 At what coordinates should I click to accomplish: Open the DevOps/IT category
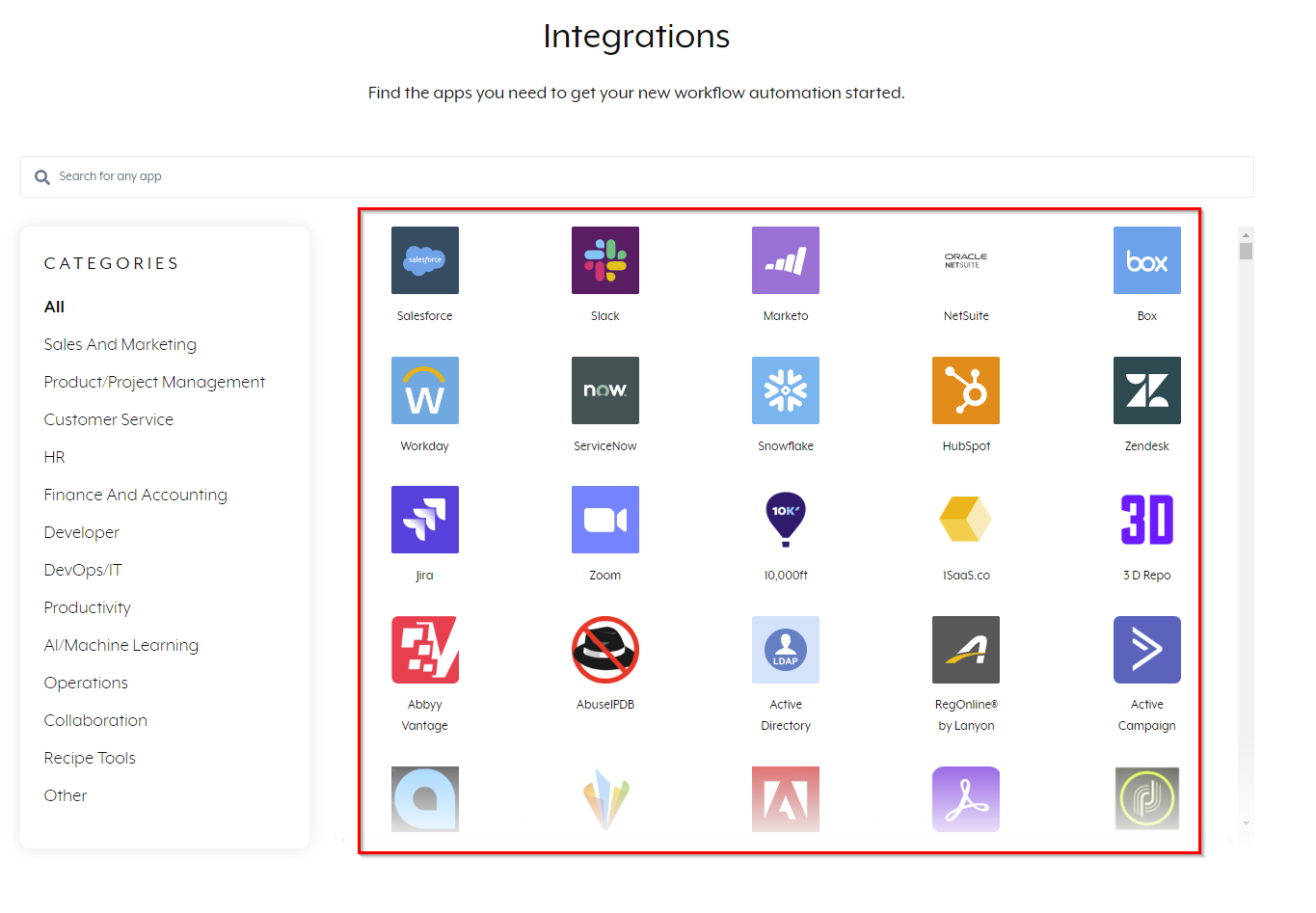(x=83, y=570)
